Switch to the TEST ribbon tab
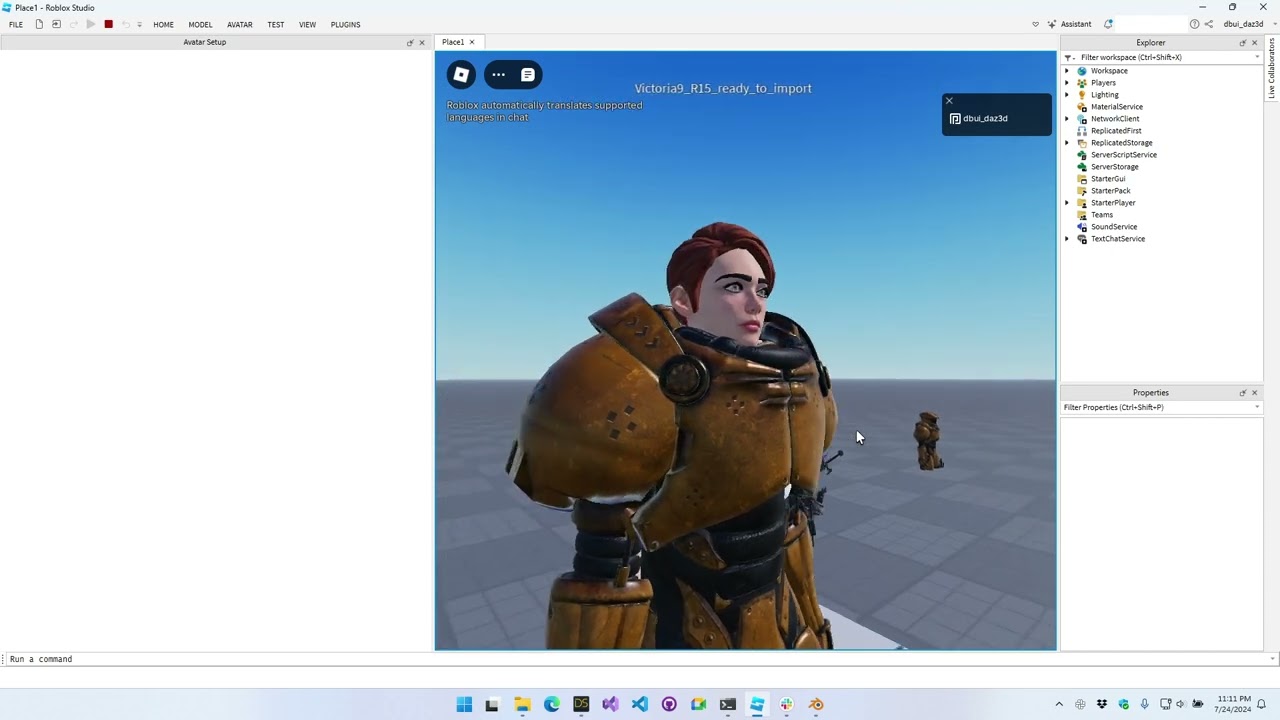The image size is (1280, 720). coord(276,24)
